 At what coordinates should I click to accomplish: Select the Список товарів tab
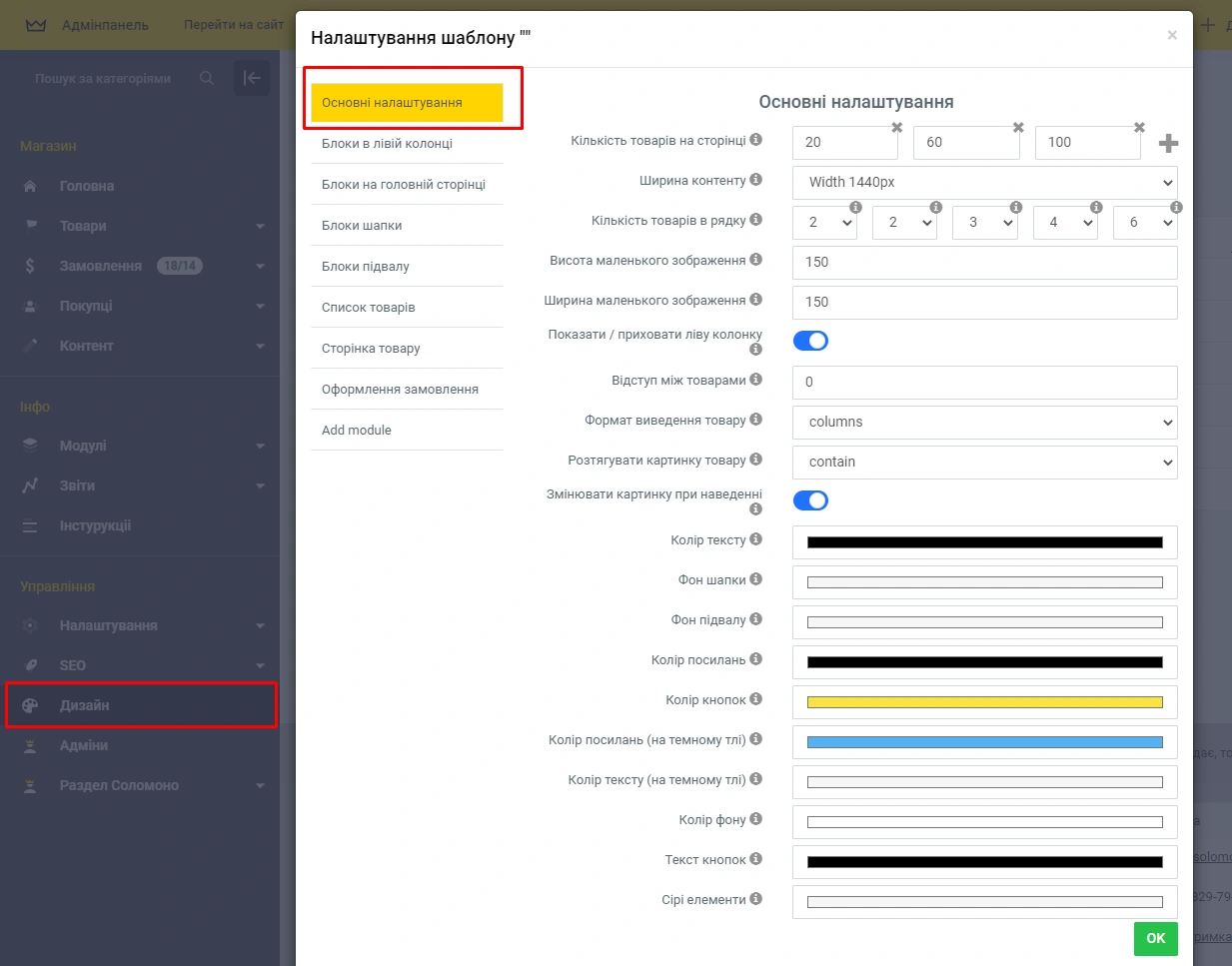pyautogui.click(x=369, y=308)
